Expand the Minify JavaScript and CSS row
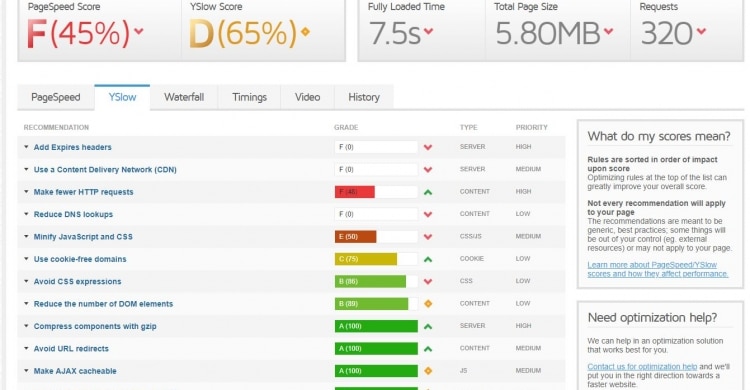The image size is (750, 390). point(26,236)
